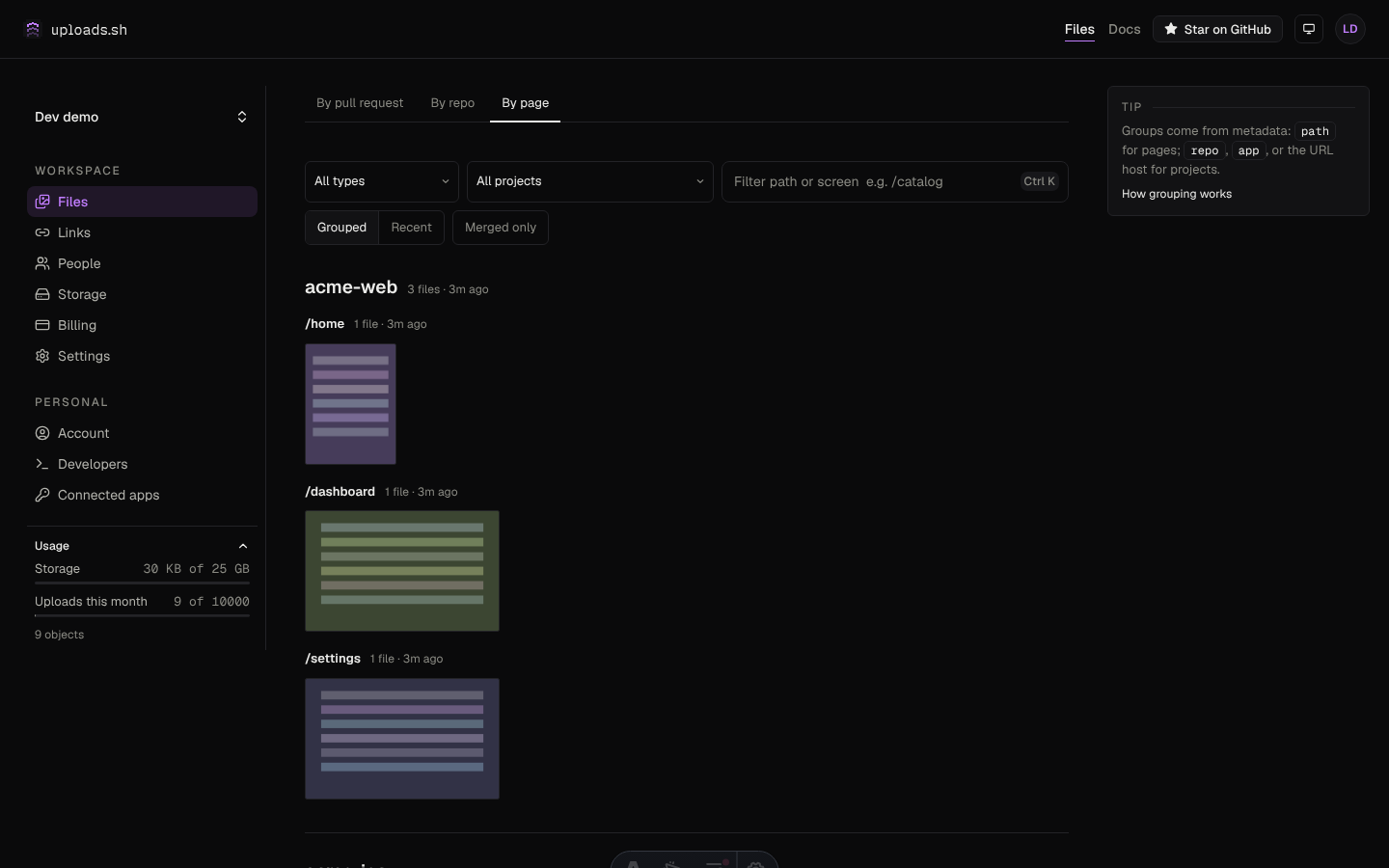Click the /home path label
1389x868 pixels.
click(324, 324)
